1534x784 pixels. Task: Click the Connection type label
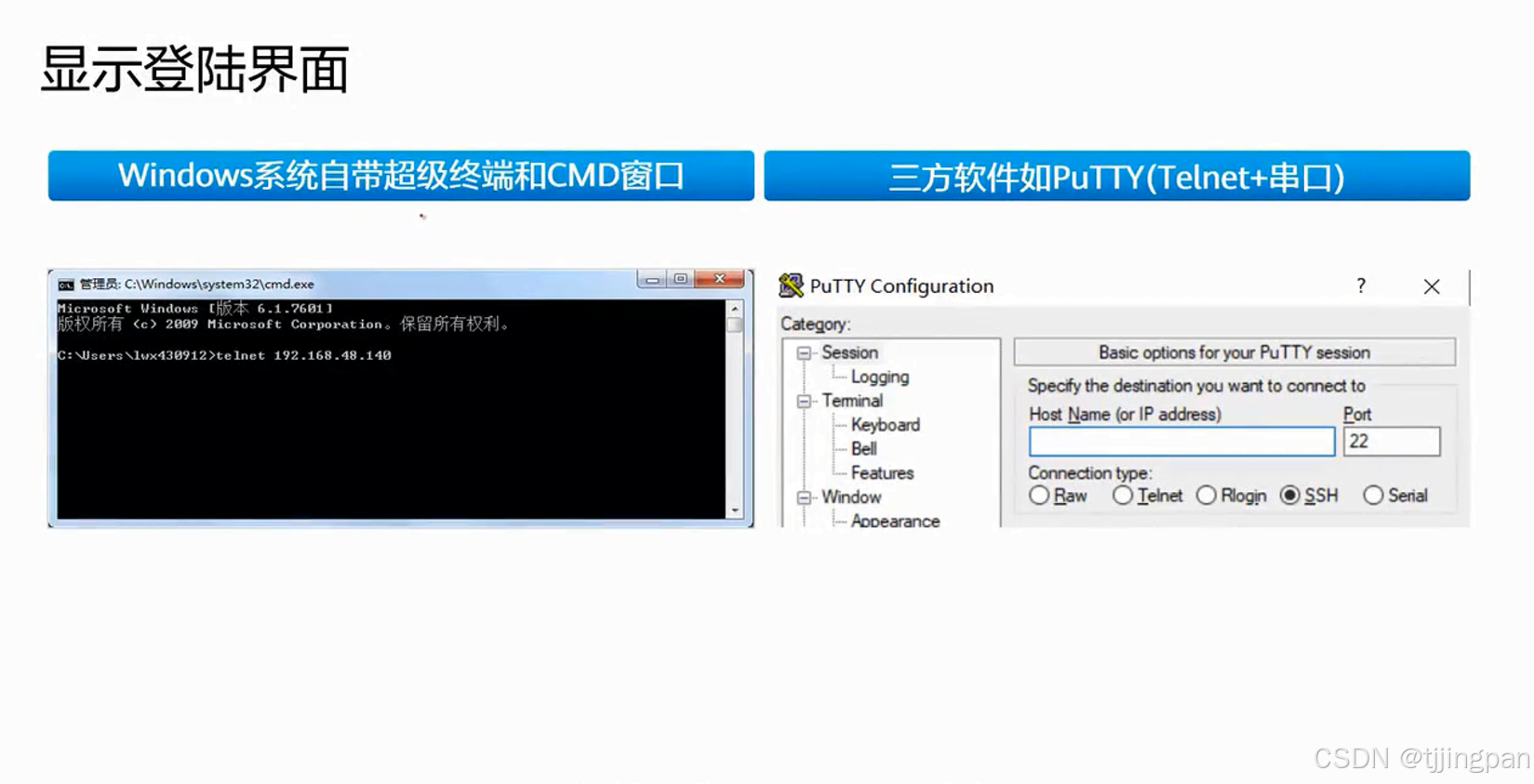click(1089, 472)
